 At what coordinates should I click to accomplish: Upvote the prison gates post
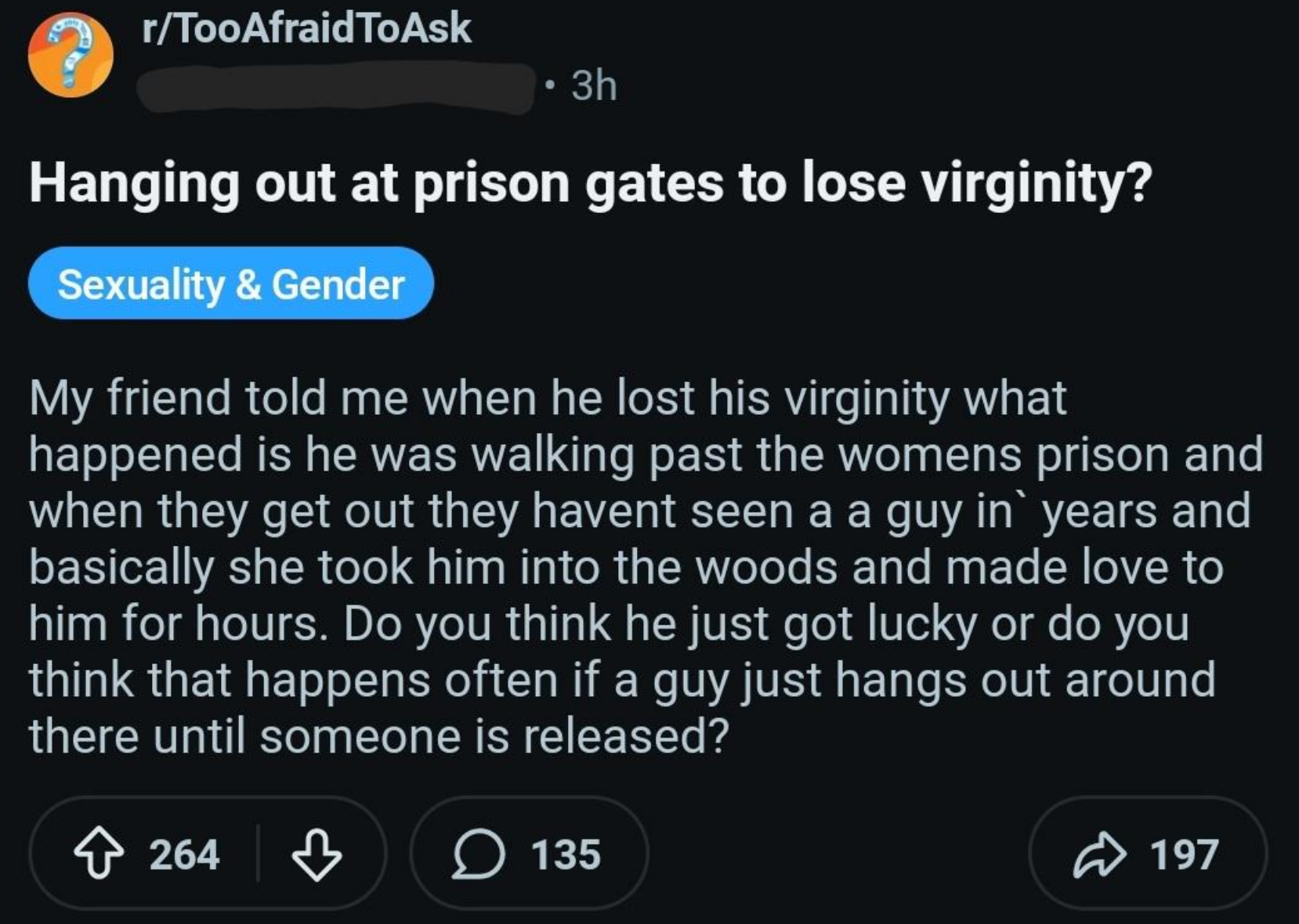[100, 854]
